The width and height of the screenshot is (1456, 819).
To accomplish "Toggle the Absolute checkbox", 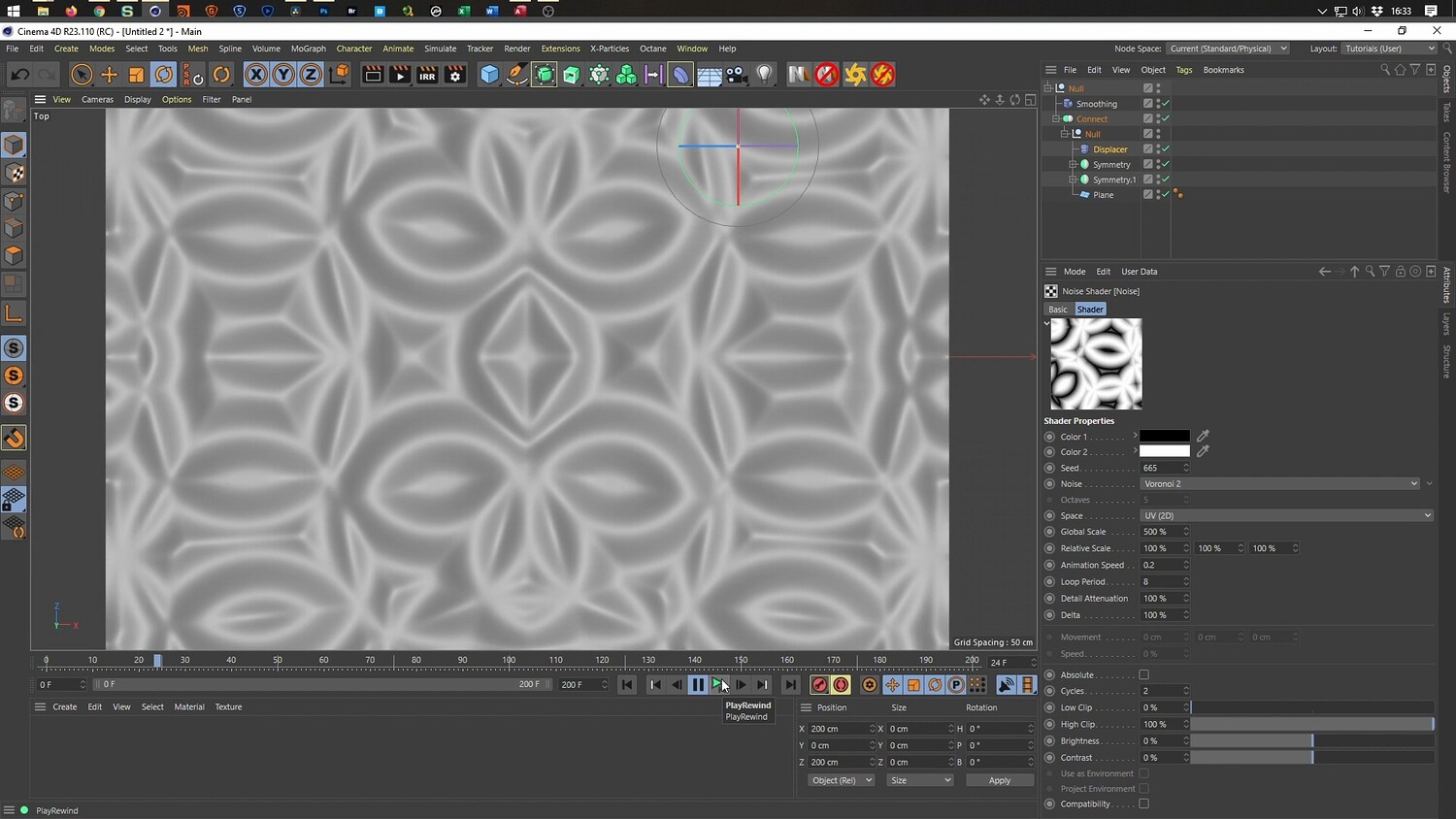I will [1144, 675].
